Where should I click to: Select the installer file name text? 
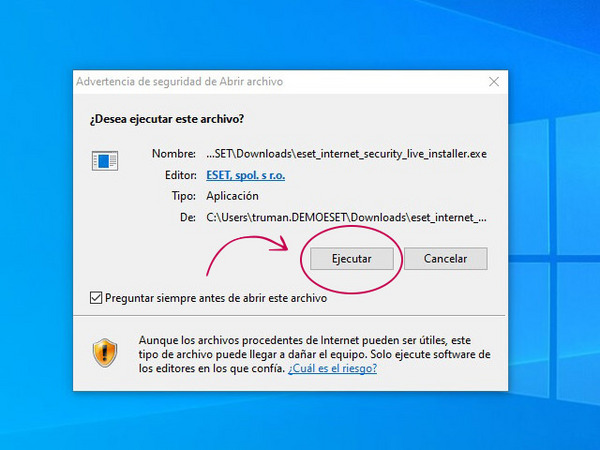coord(345,154)
